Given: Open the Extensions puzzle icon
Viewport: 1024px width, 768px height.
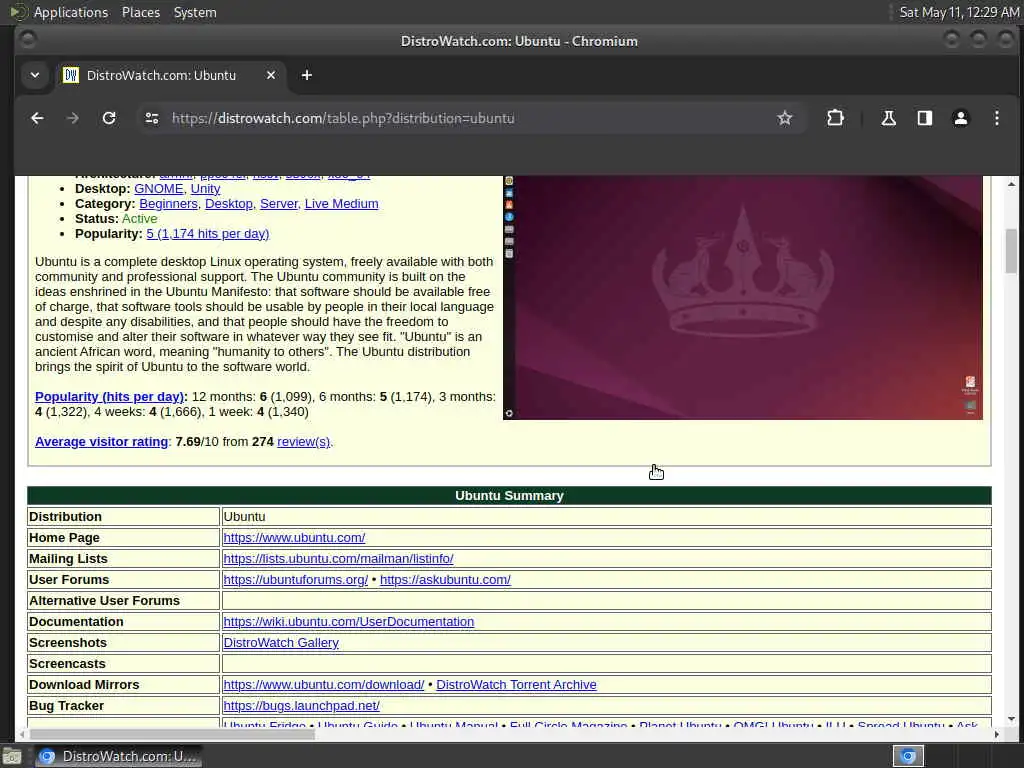Looking at the screenshot, I should [x=835, y=118].
